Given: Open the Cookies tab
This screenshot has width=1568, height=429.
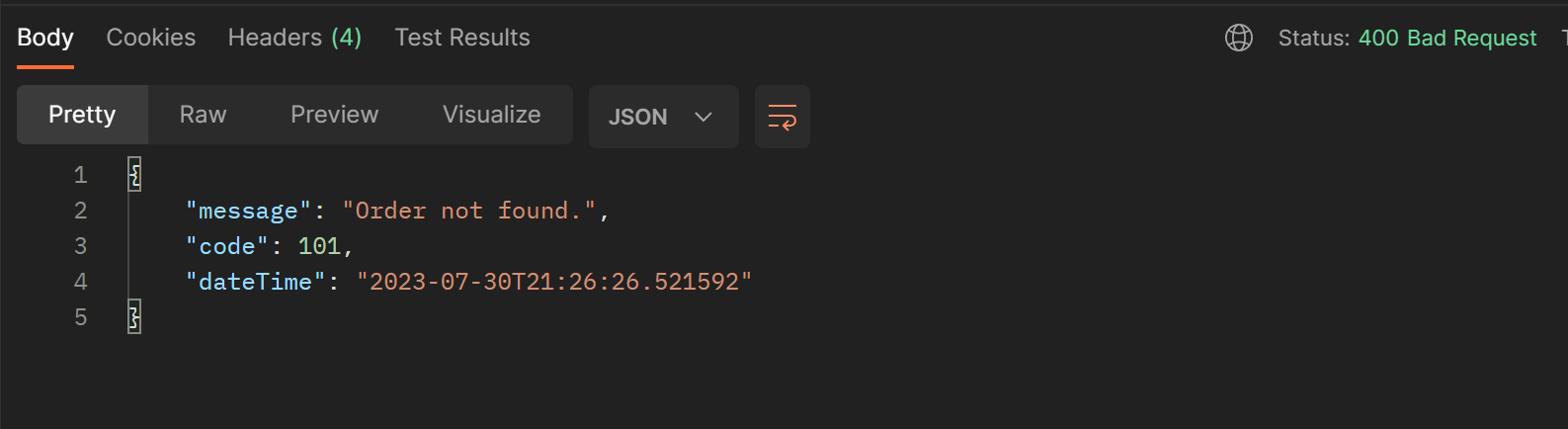Looking at the screenshot, I should [x=151, y=38].
